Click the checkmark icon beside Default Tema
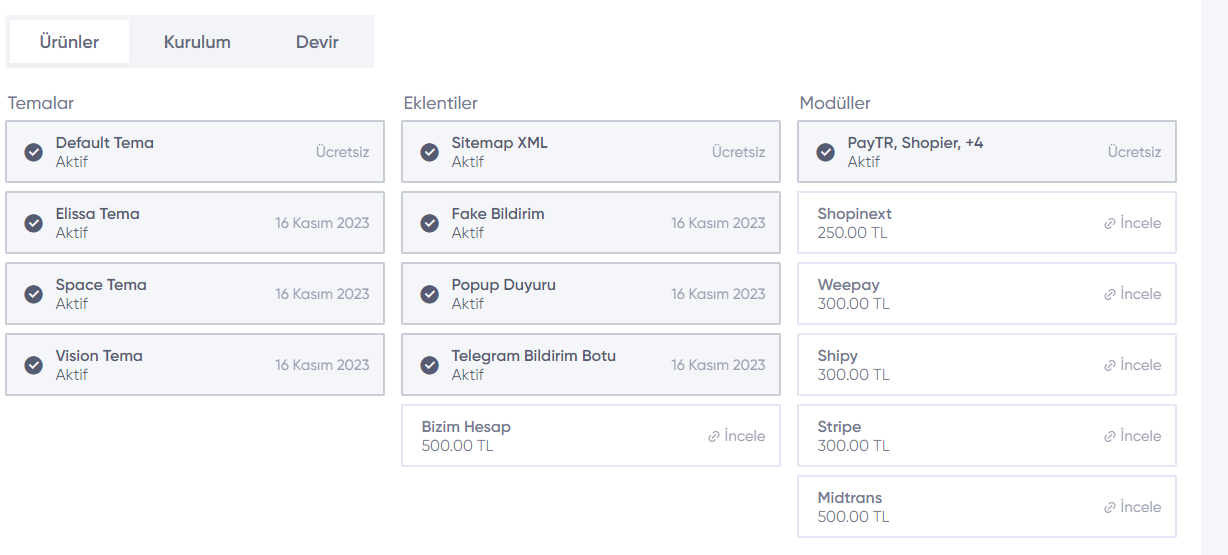The image size is (1228, 555). pyautogui.click(x=34, y=152)
